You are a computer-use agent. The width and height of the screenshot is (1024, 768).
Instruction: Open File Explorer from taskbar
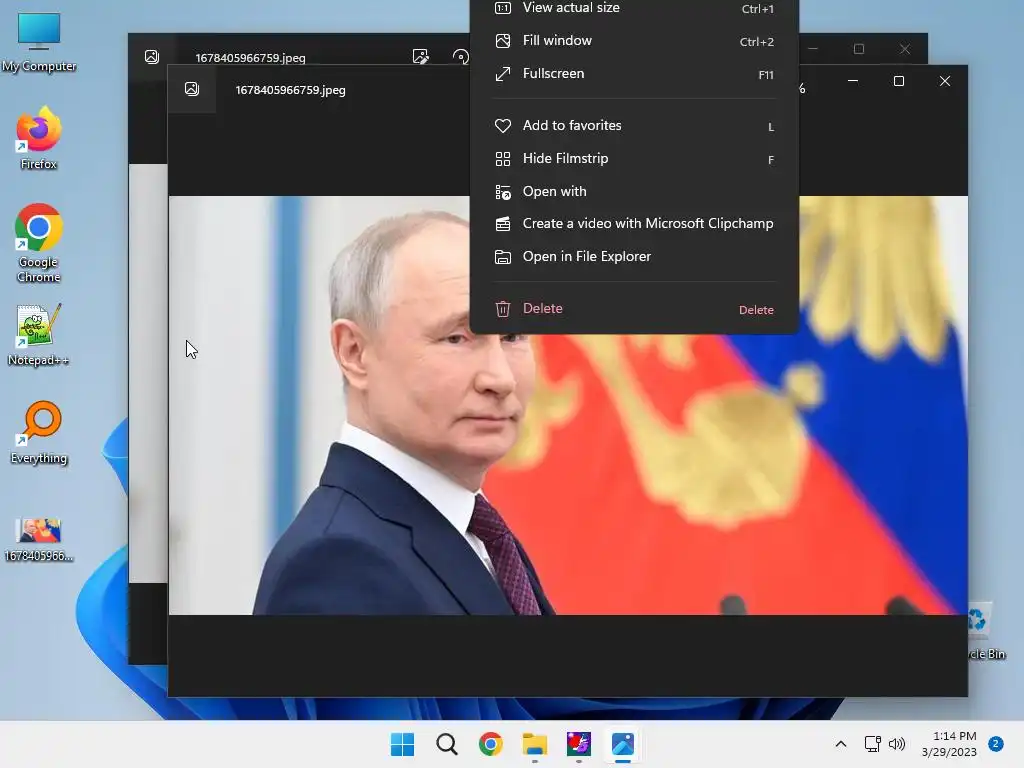(535, 744)
